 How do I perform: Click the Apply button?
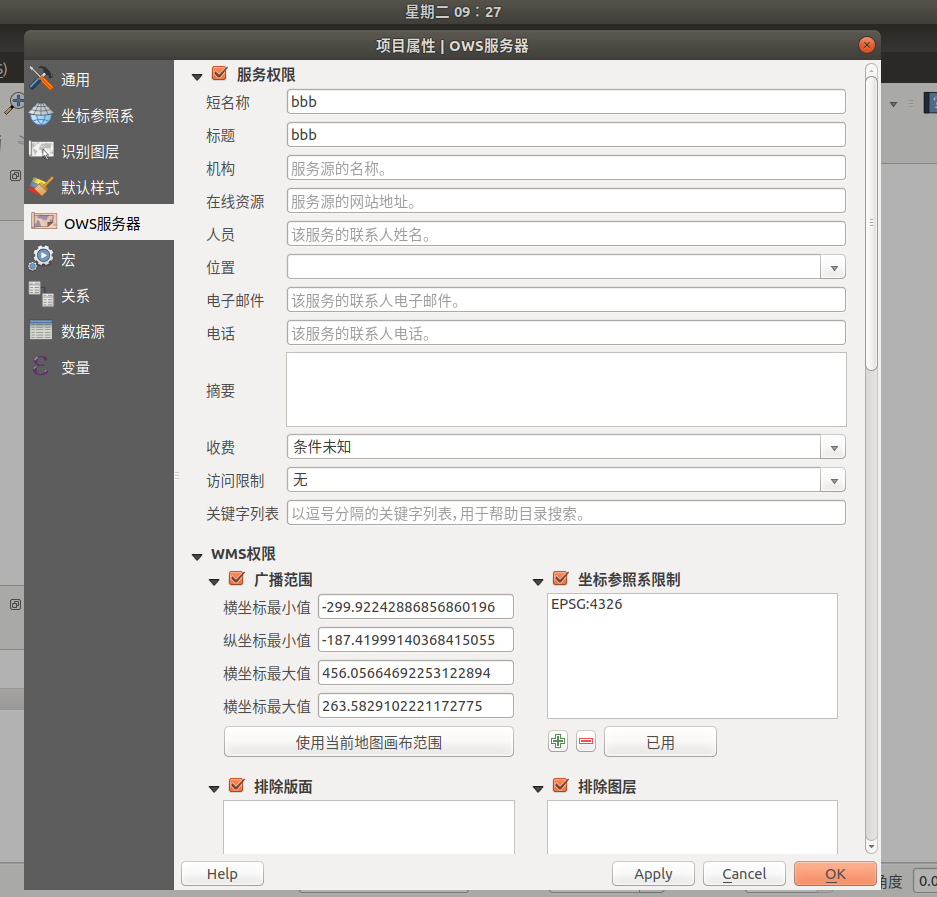click(x=653, y=874)
